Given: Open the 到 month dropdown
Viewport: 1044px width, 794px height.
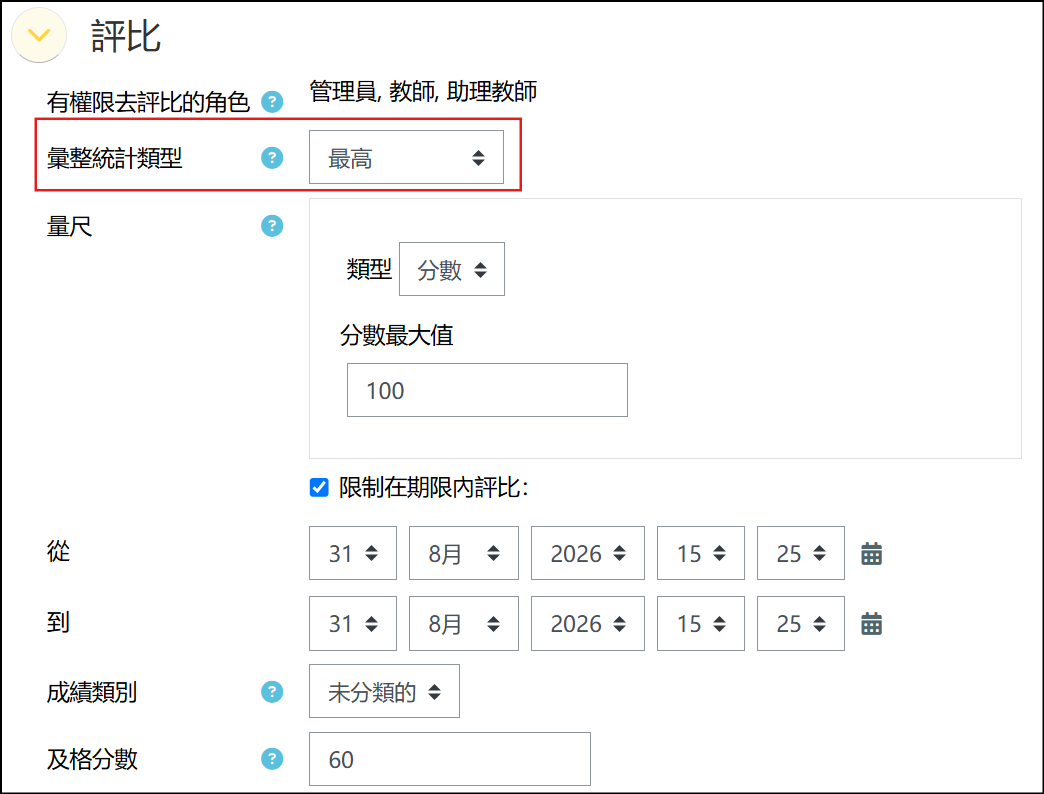Looking at the screenshot, I should [463, 624].
